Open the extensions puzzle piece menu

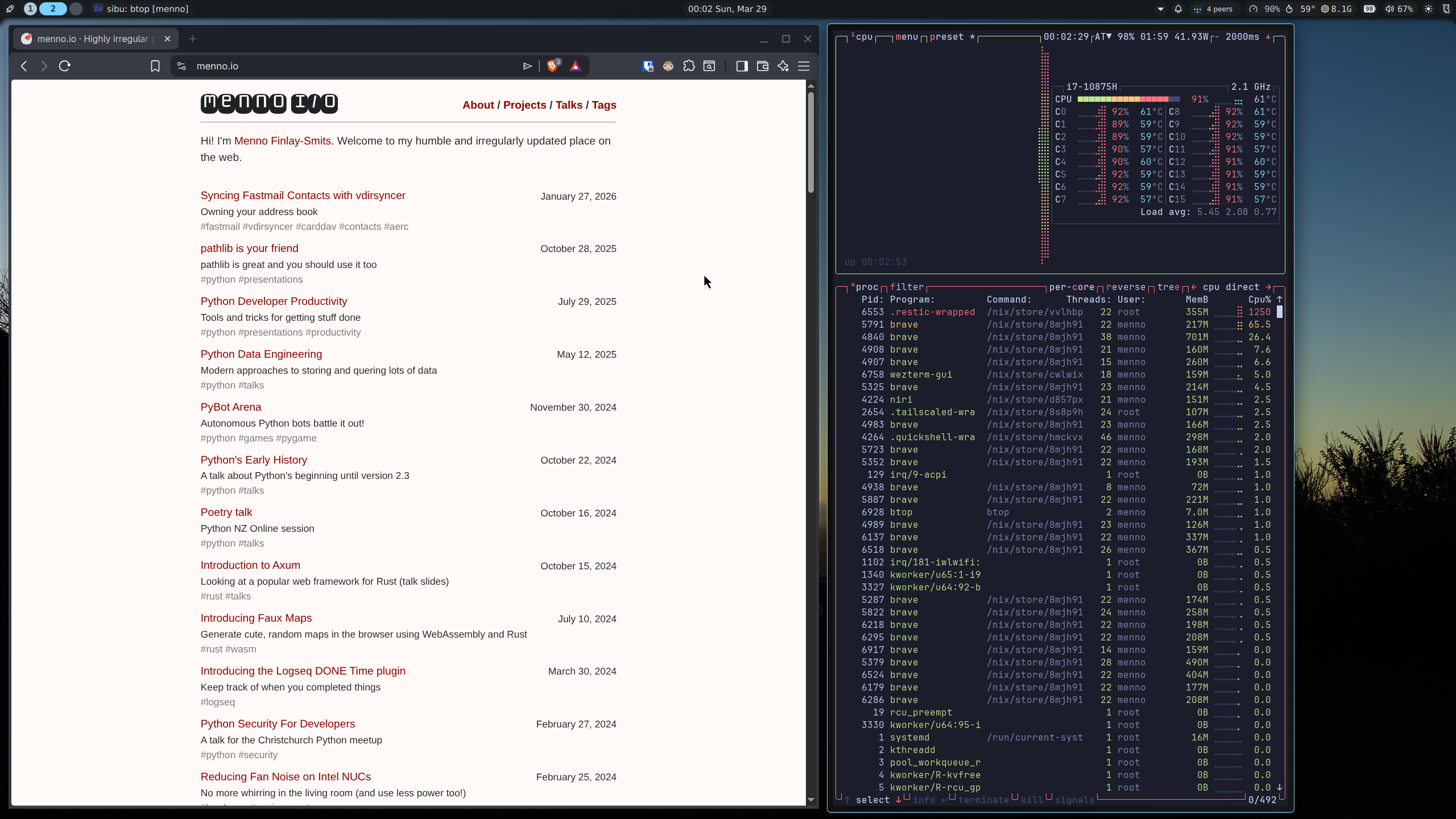[x=689, y=66]
